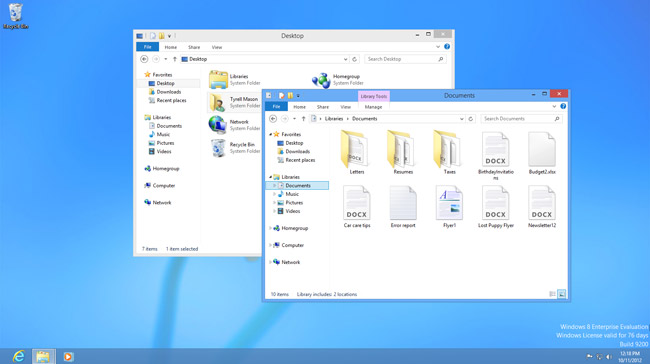Select Recent places in Documents Favorites

click(x=296, y=160)
